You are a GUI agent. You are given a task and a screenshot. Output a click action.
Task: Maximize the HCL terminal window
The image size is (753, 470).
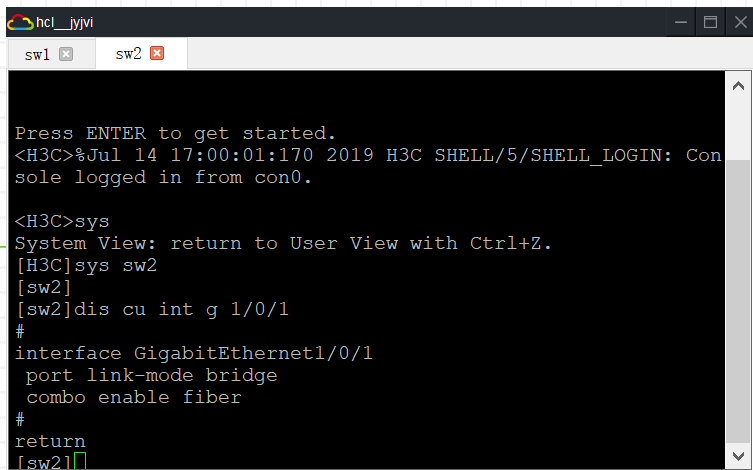(x=710, y=22)
